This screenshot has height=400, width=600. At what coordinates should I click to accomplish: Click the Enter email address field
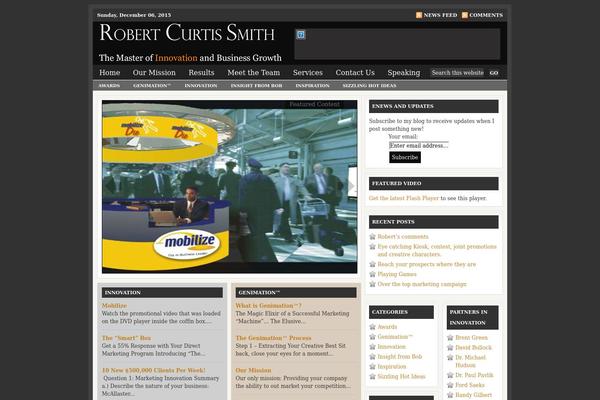tap(419, 145)
